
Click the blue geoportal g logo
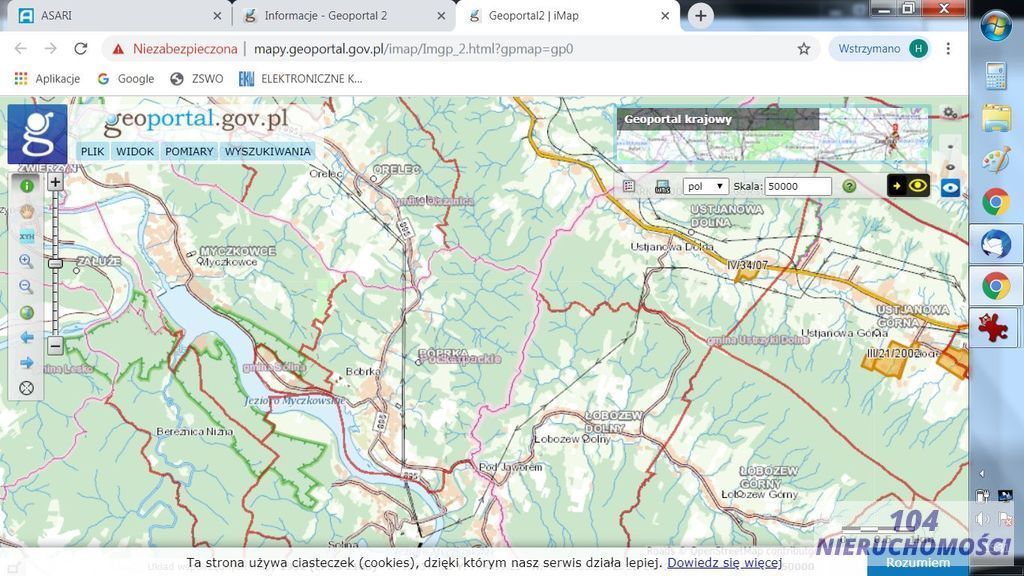point(37,134)
